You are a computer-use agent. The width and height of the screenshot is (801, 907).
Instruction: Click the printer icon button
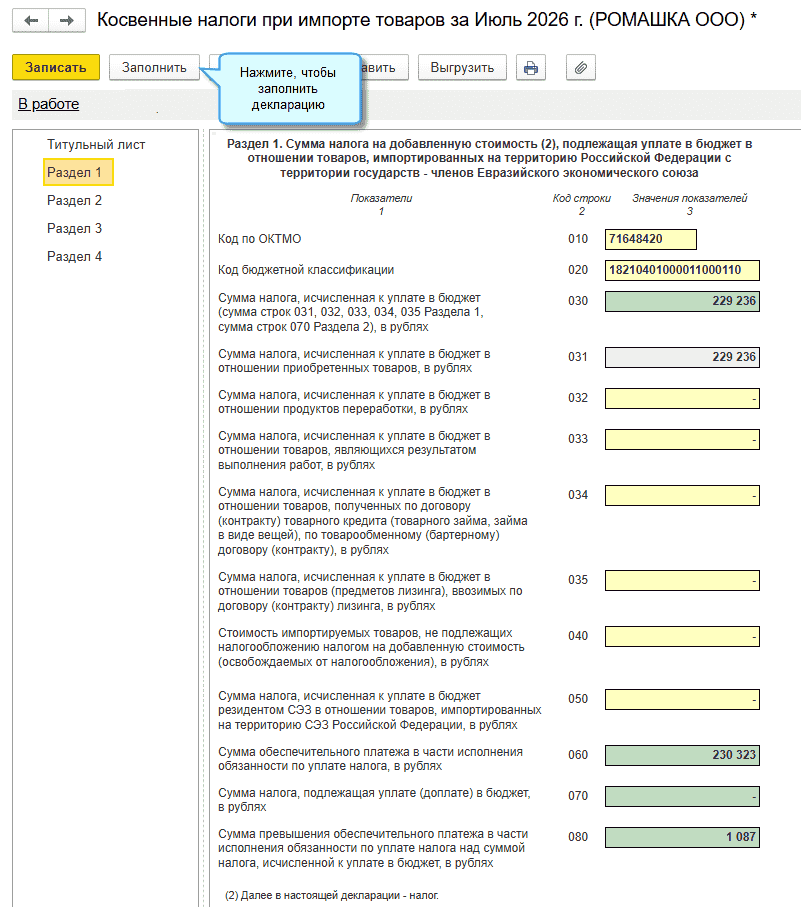531,68
